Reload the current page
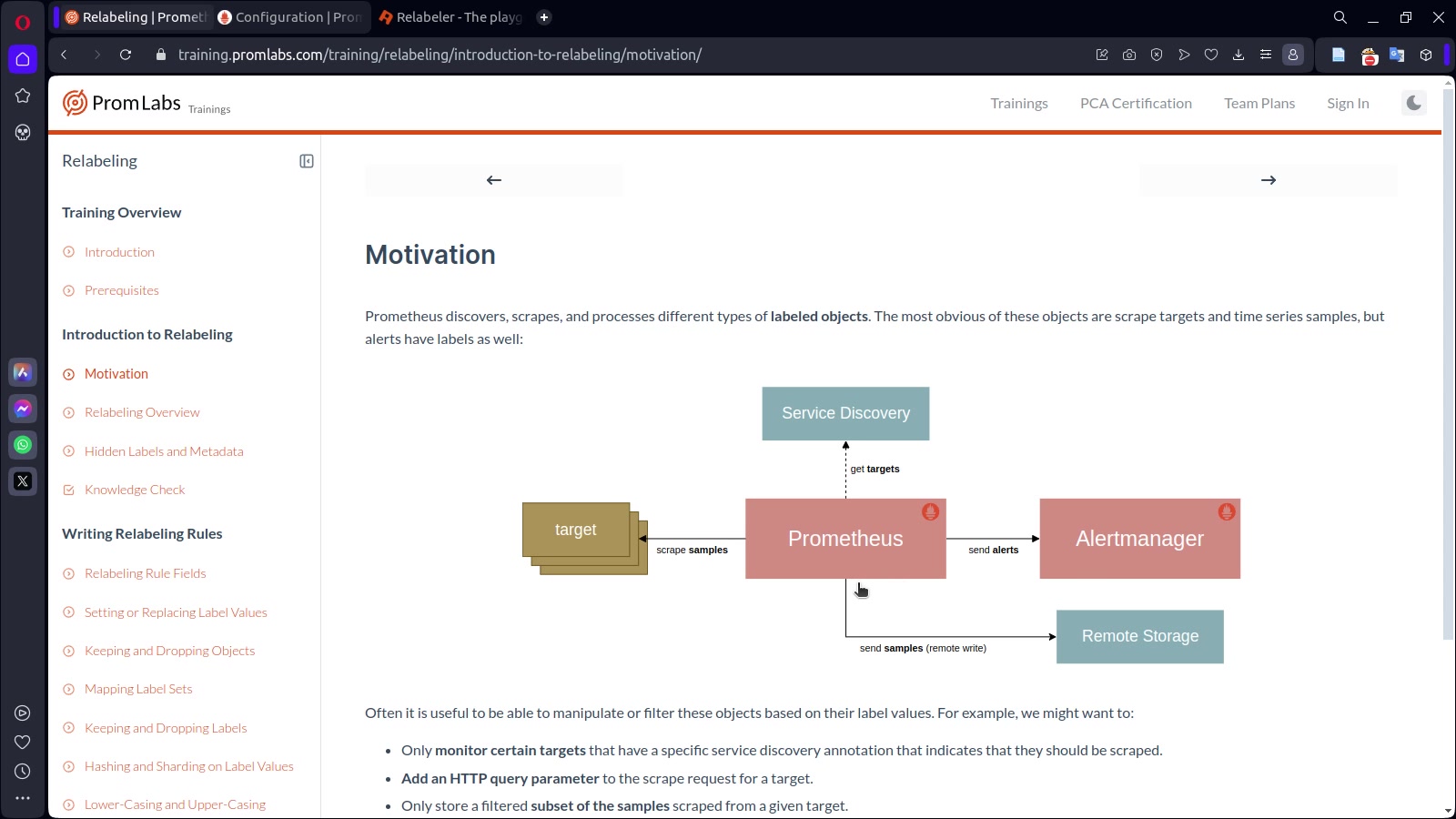This screenshot has height=819, width=1456. (126, 55)
